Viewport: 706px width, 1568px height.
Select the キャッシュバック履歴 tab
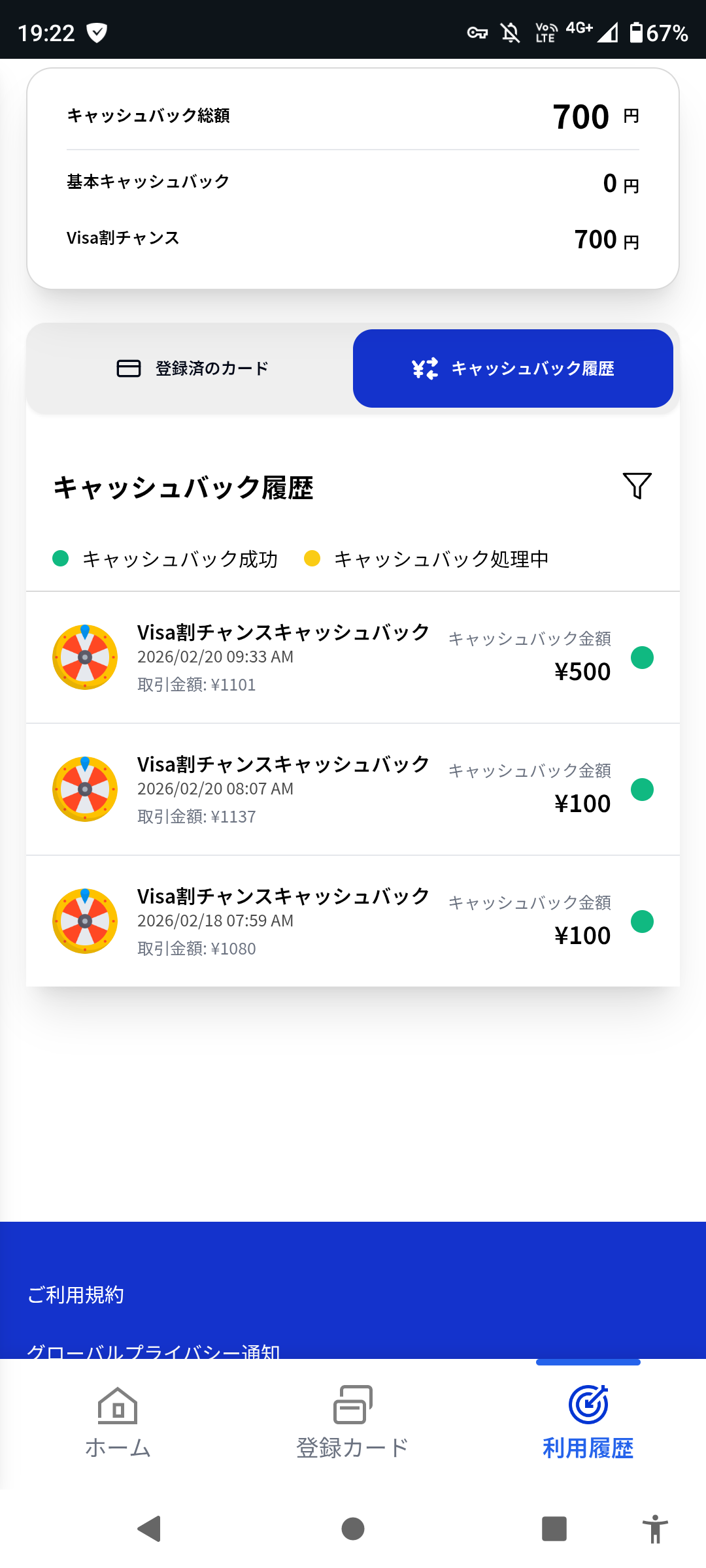pos(513,368)
